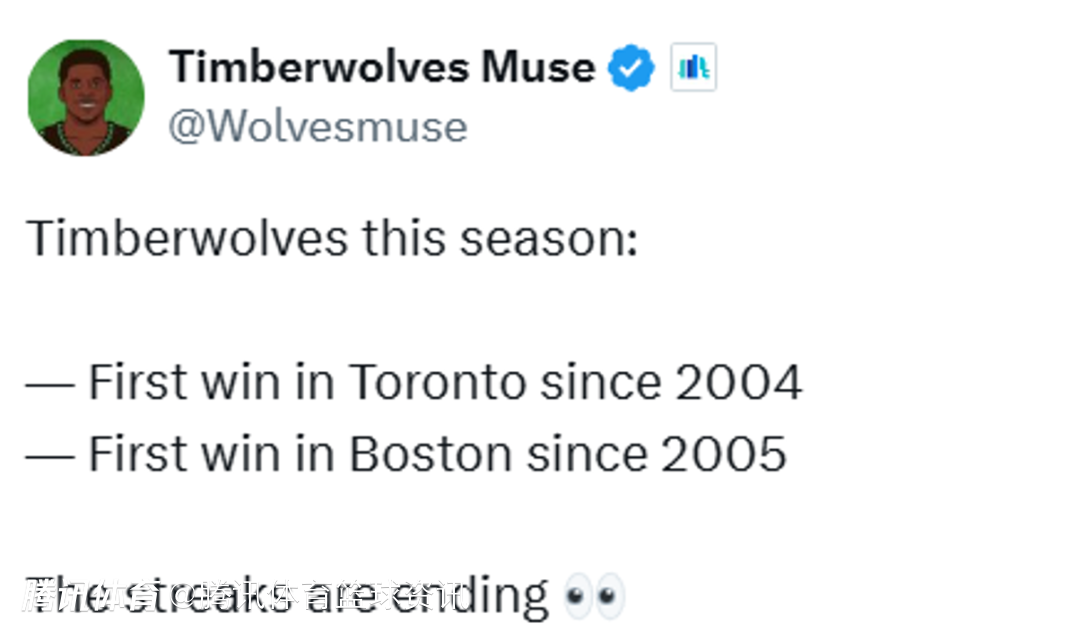Image resolution: width=1080 pixels, height=631 pixels.
Task: Click the Timberwolves Muse profile avatar
Action: [x=86, y=98]
